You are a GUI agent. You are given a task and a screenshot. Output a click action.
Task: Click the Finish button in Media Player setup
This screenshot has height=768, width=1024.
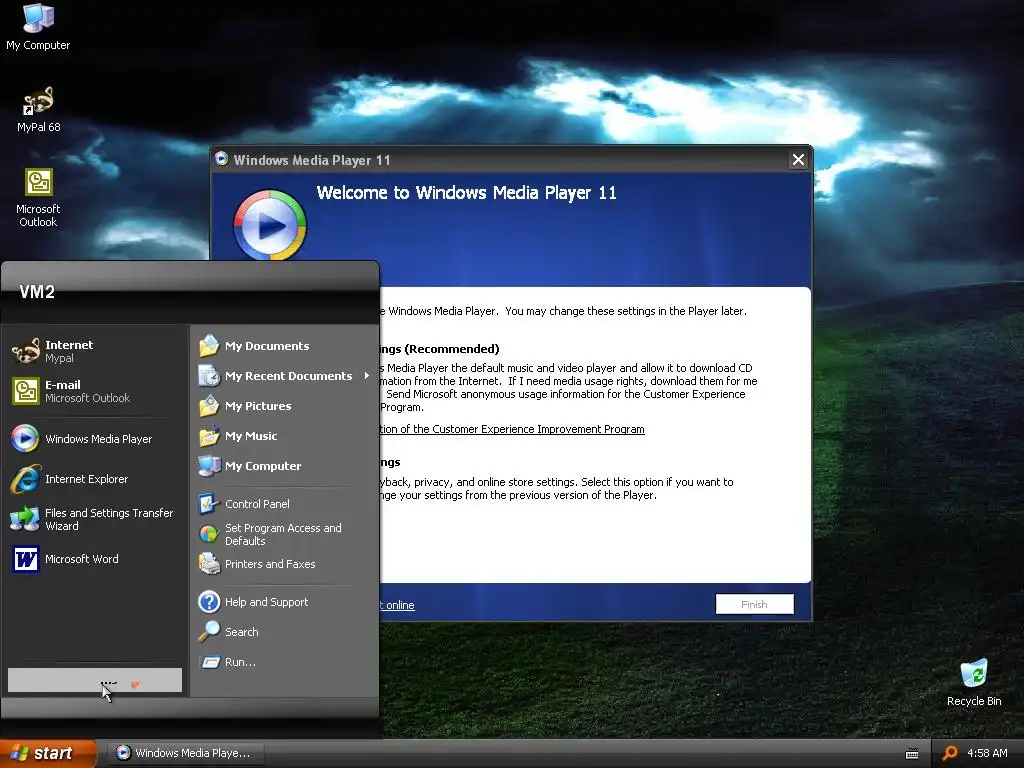(x=754, y=604)
